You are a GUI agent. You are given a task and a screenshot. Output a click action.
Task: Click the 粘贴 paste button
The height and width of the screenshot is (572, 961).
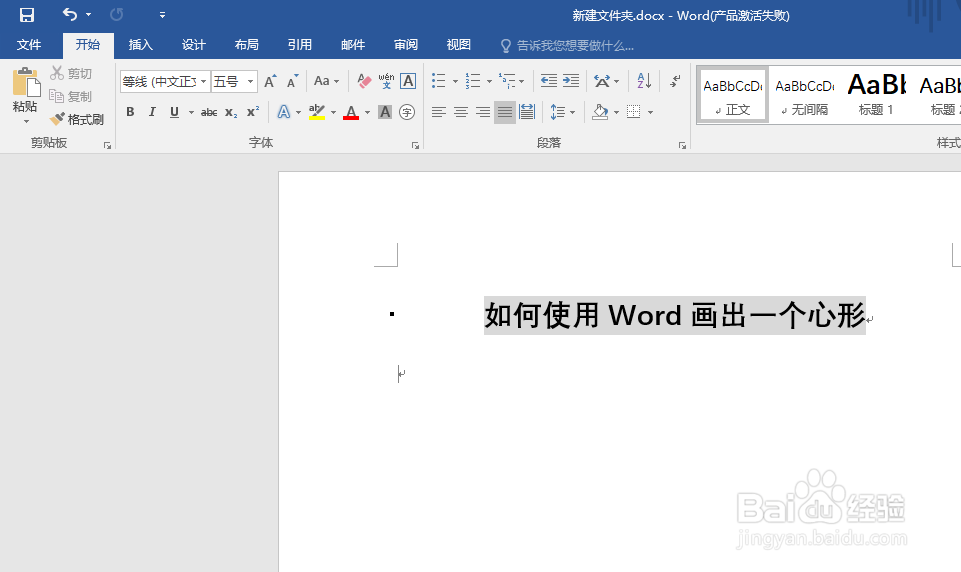coord(25,95)
